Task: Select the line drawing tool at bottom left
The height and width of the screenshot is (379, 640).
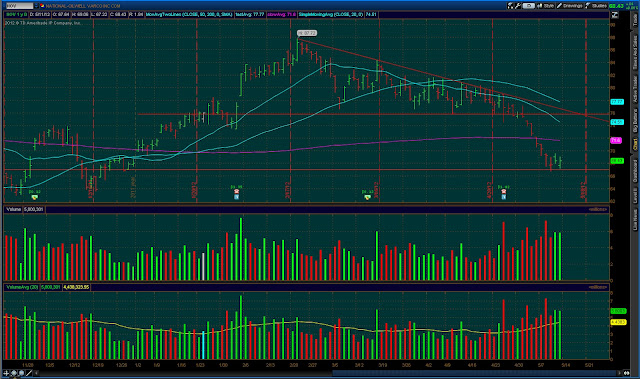Action: [29, 373]
